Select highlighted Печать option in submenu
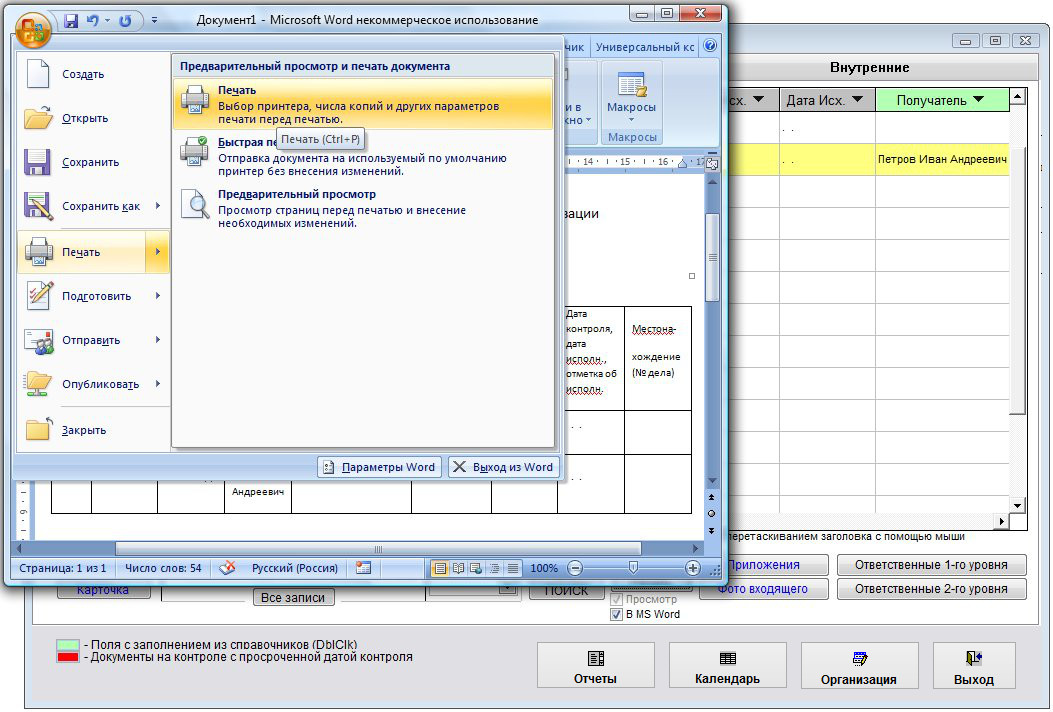Screen dimensions: 1053x712 tap(363, 104)
